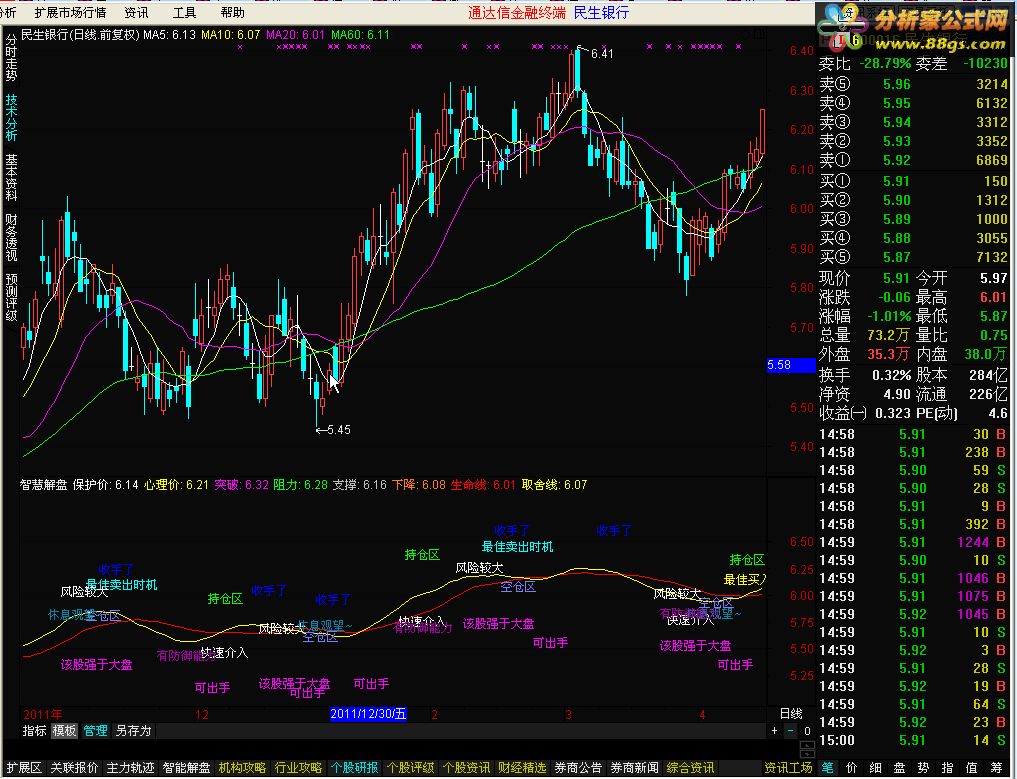Screen dimensions: 1017x779
Task: Click the 卖⑤ 5.96 order row
Action: tap(913, 84)
